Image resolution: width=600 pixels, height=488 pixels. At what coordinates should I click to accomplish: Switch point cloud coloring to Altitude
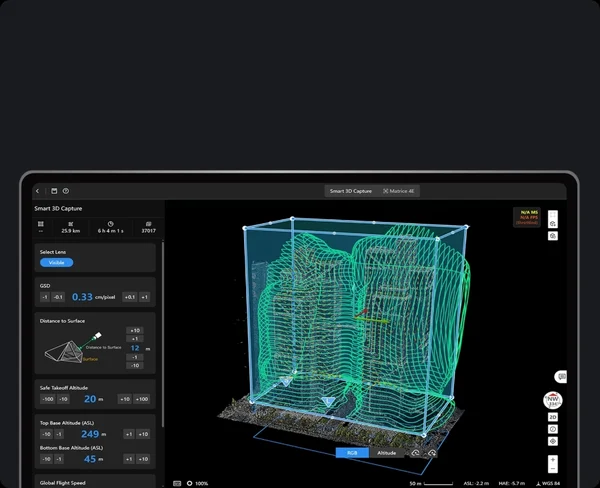(x=386, y=453)
